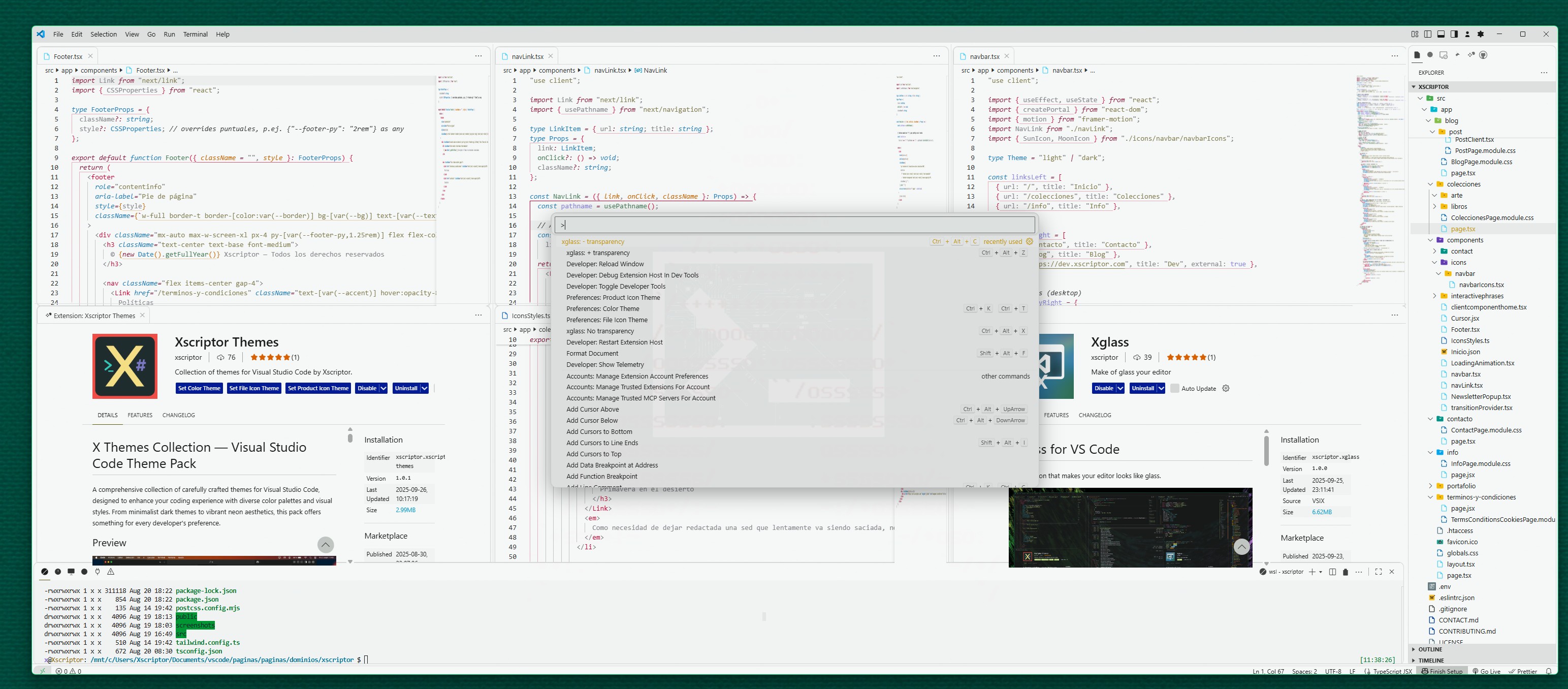Open the Accounts person icon in title bar
The image size is (1568, 689).
coord(1467,34)
